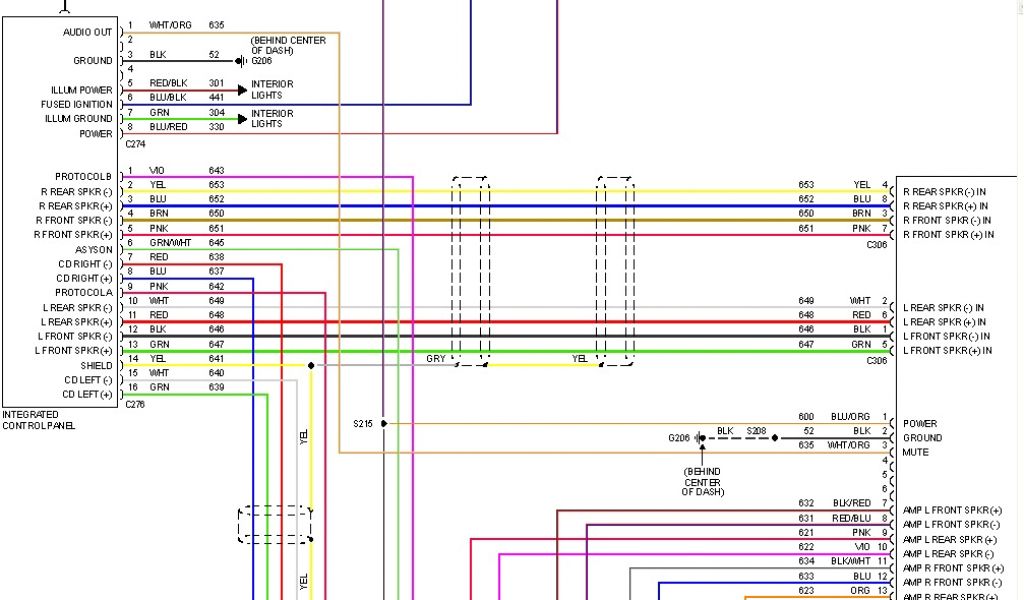
Task: Select the C276 connector label
Action: pyautogui.click(x=135, y=404)
